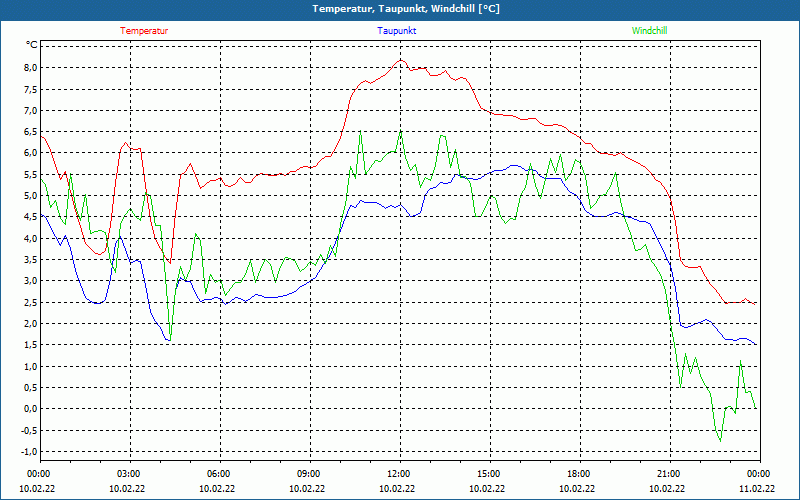Click the 0,0 y-axis value
The image size is (800, 500).
click(31, 409)
